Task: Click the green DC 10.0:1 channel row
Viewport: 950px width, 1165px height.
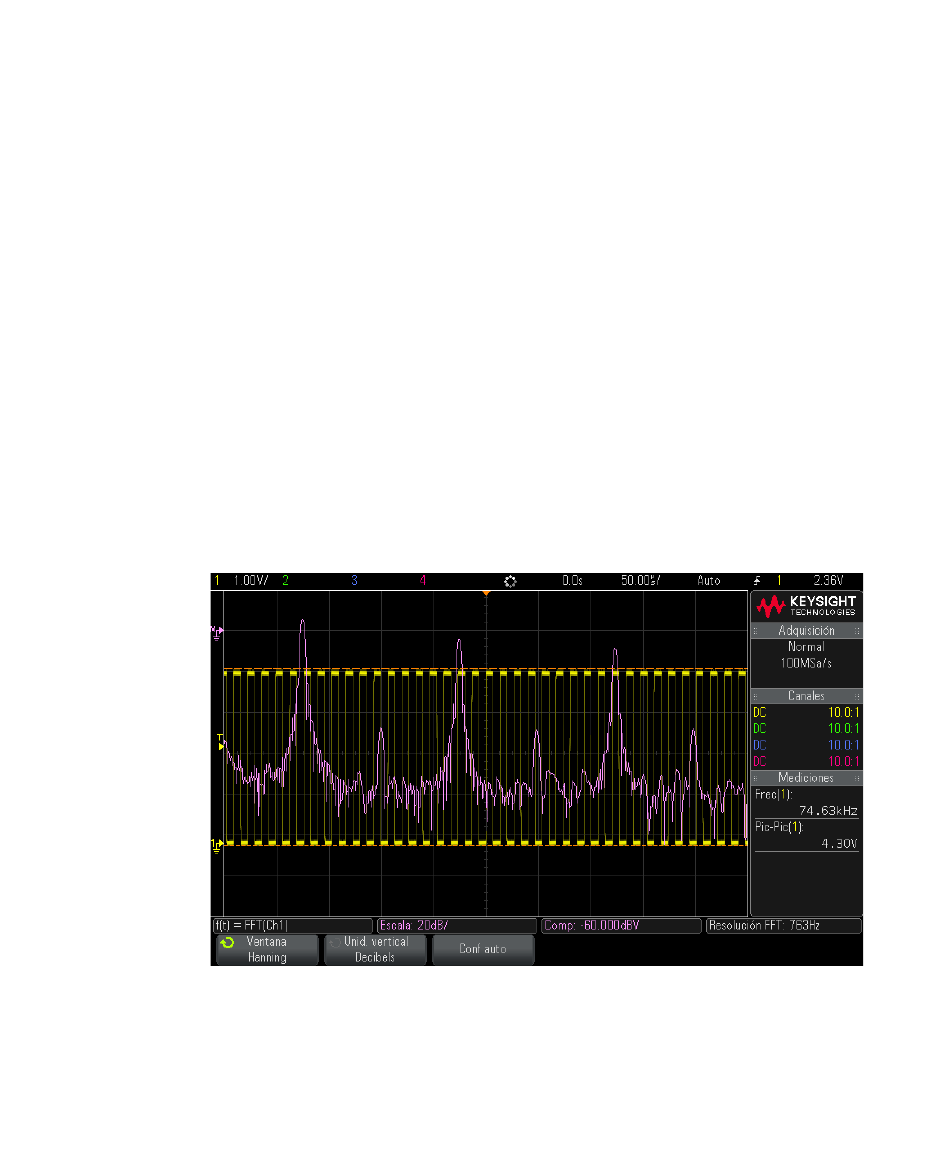Action: click(806, 729)
